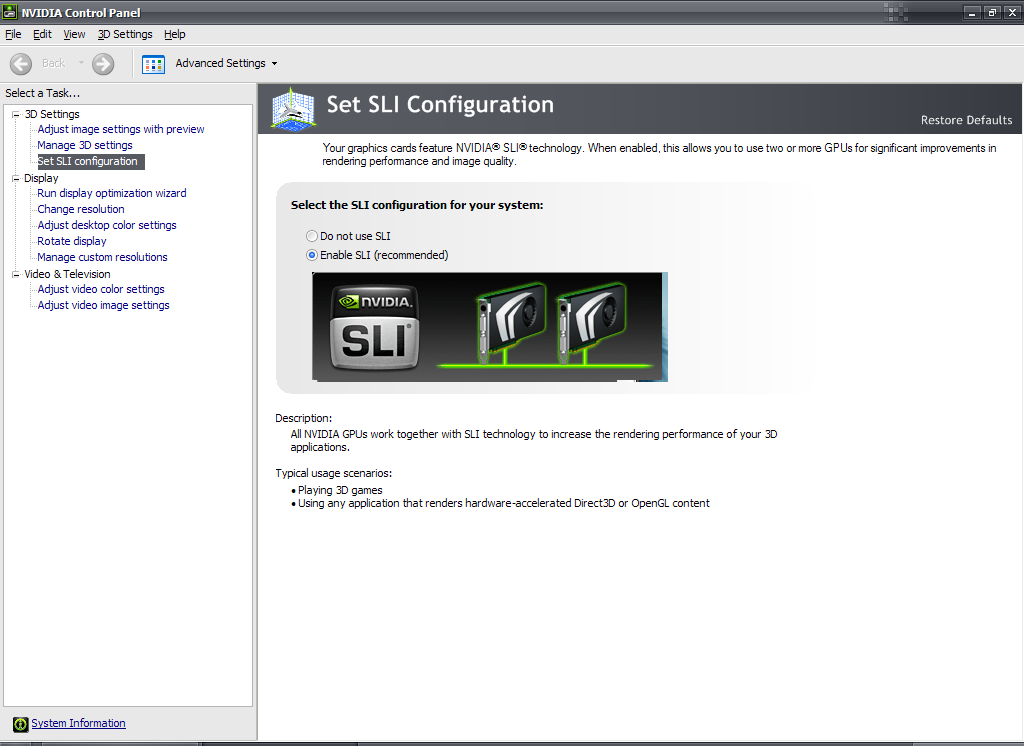Open the Advanced Settings dropdown arrow
The height and width of the screenshot is (746, 1024).
tap(274, 64)
